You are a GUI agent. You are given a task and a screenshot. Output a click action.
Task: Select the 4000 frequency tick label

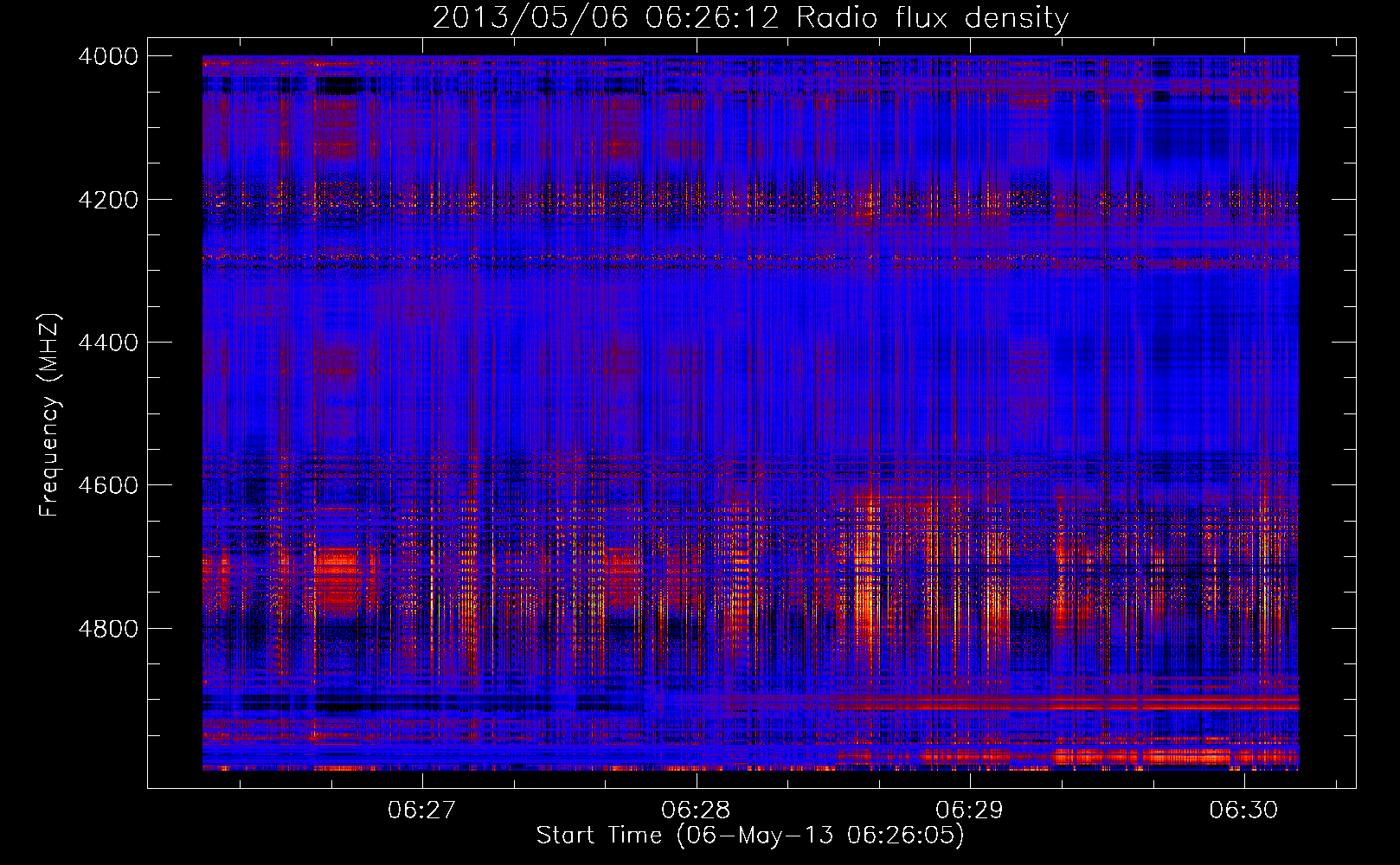tap(108, 56)
